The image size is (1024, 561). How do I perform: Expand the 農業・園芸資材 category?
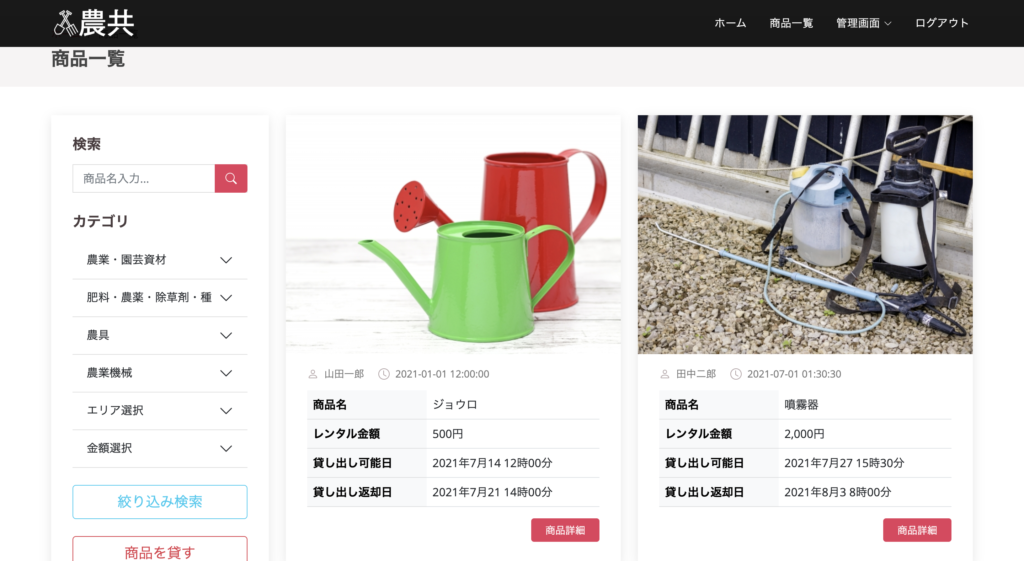click(226, 260)
